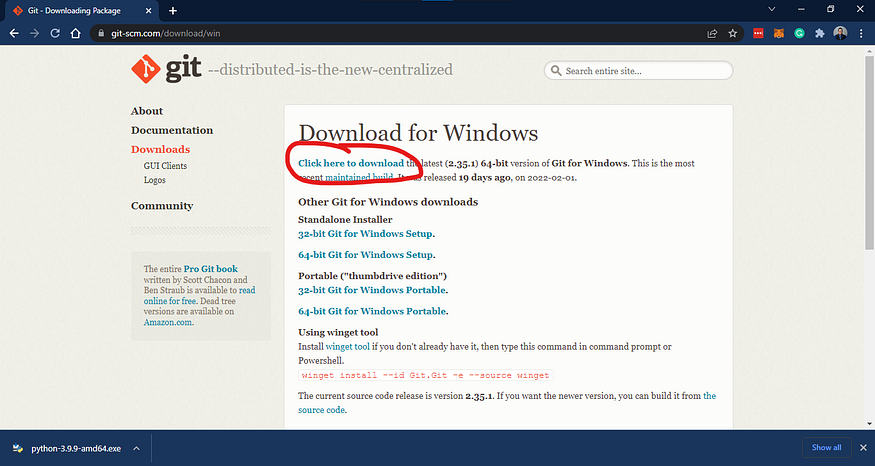Reload the current page

(55, 33)
